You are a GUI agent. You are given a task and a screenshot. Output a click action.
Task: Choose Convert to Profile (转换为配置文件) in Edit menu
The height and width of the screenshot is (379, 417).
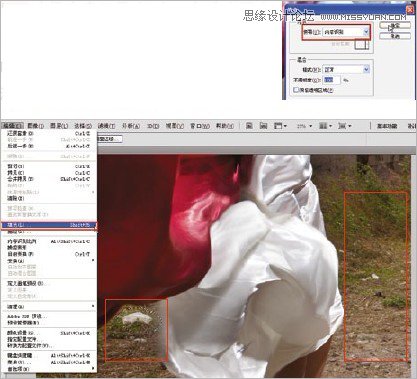click(49, 346)
